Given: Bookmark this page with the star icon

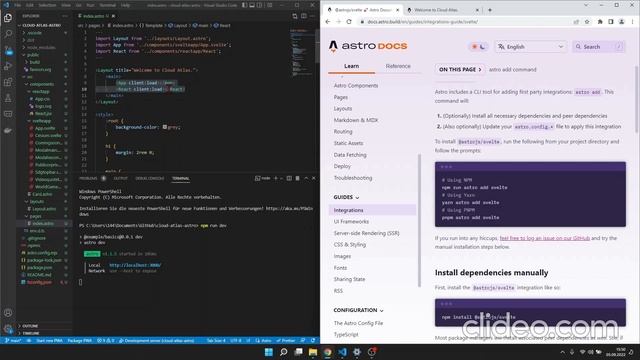Looking at the screenshot, I should click(x=587, y=22).
